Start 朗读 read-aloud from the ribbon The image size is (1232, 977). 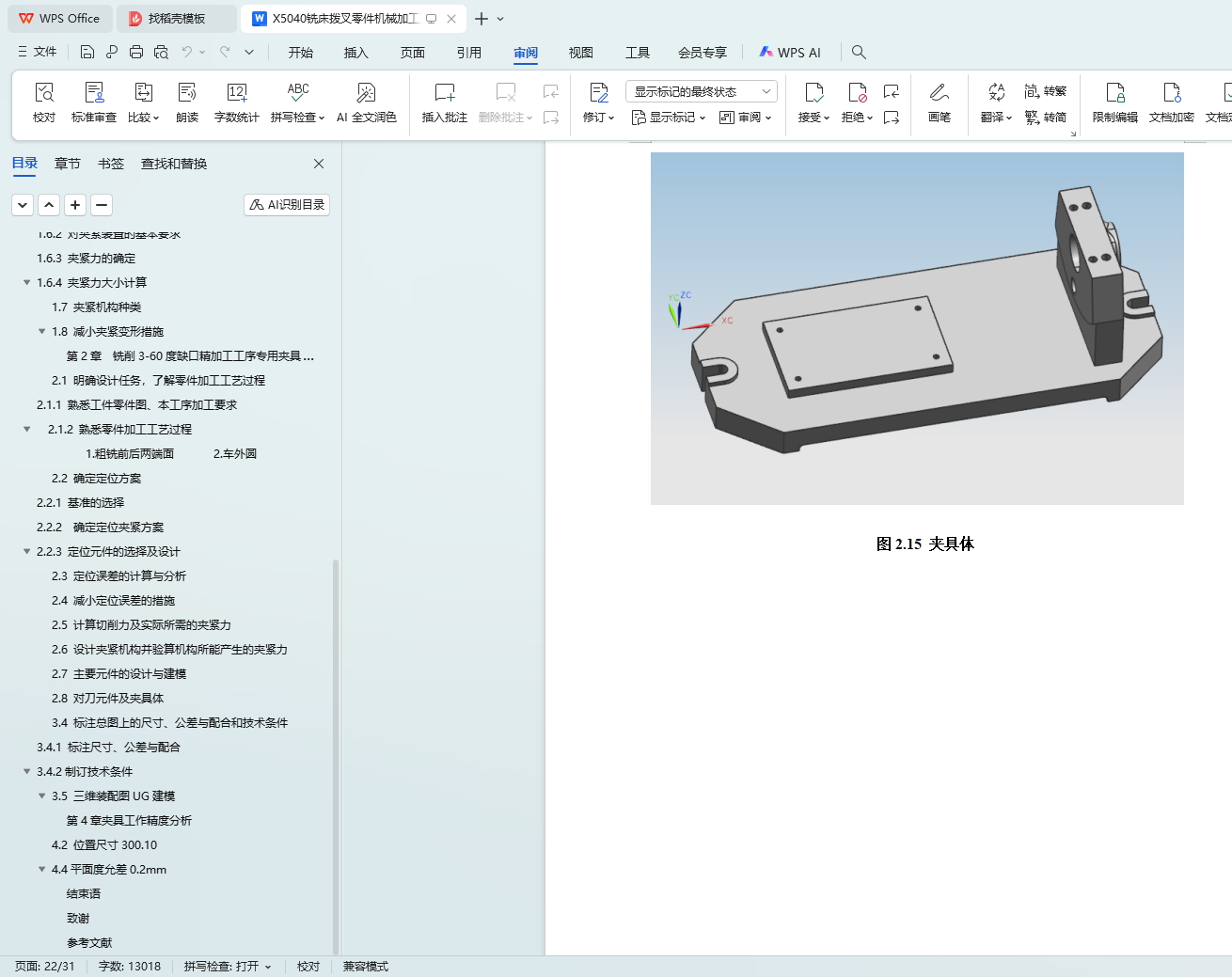[187, 102]
